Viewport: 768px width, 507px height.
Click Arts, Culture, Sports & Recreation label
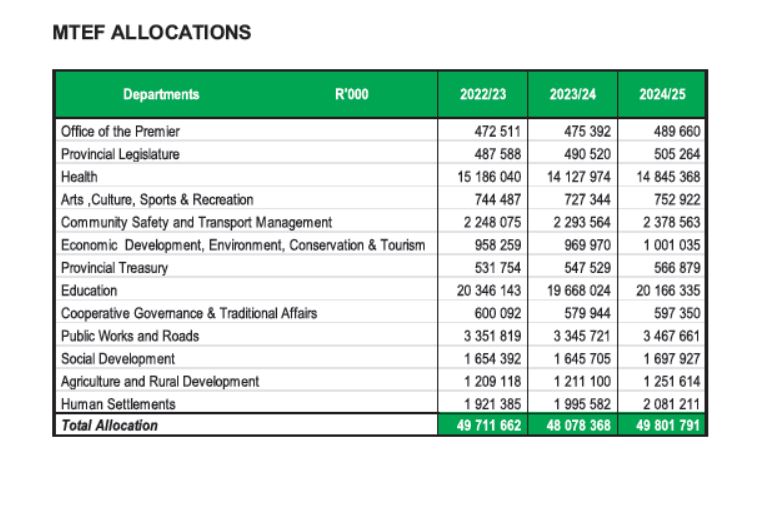click(157, 200)
